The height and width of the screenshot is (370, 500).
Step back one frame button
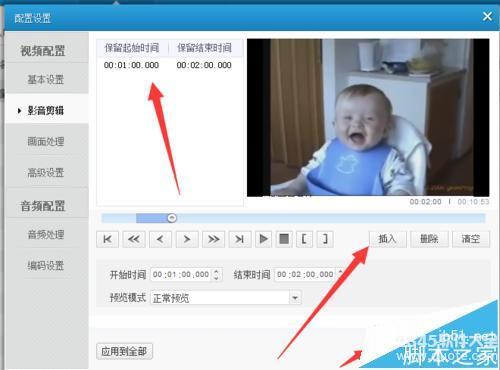160,239
